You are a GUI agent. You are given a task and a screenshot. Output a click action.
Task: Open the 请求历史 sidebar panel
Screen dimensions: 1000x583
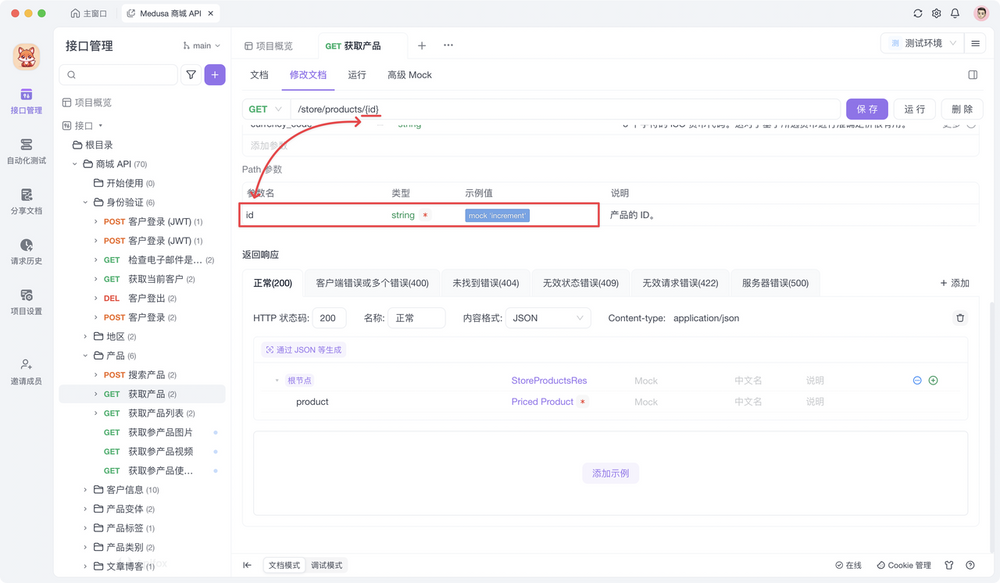pos(27,252)
